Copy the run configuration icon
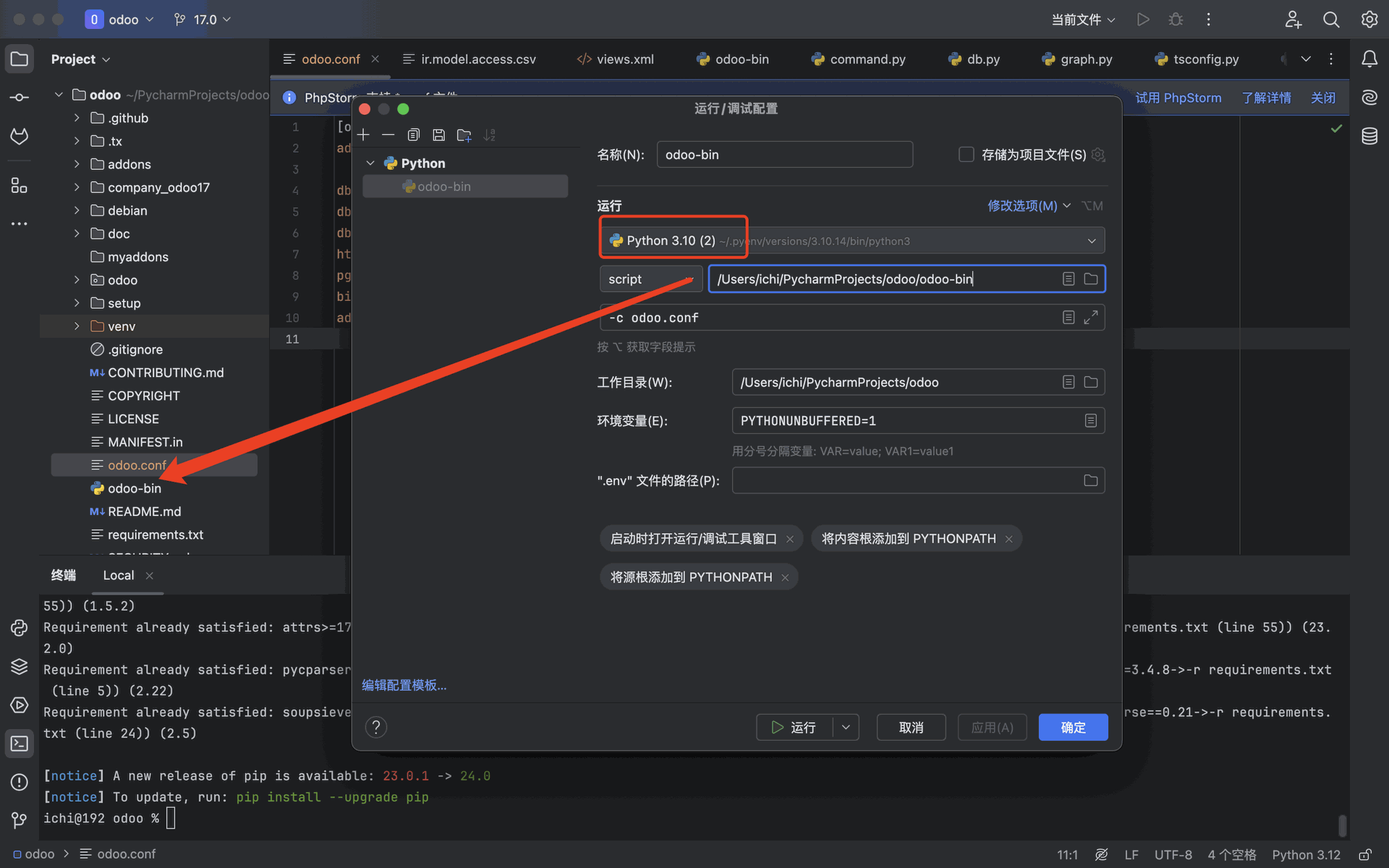Viewport: 1389px width, 868px height. [x=414, y=135]
